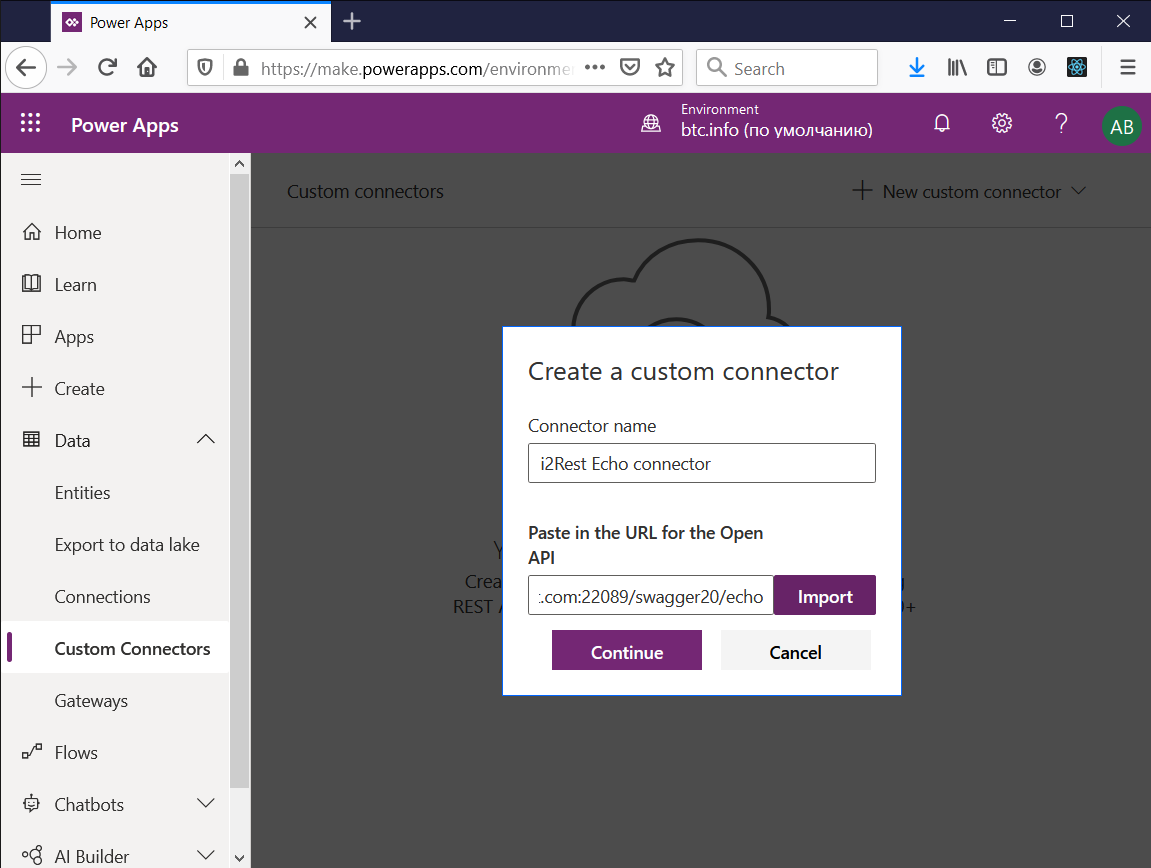Click the browser address bar URL
The height and width of the screenshot is (868, 1151).
point(416,68)
